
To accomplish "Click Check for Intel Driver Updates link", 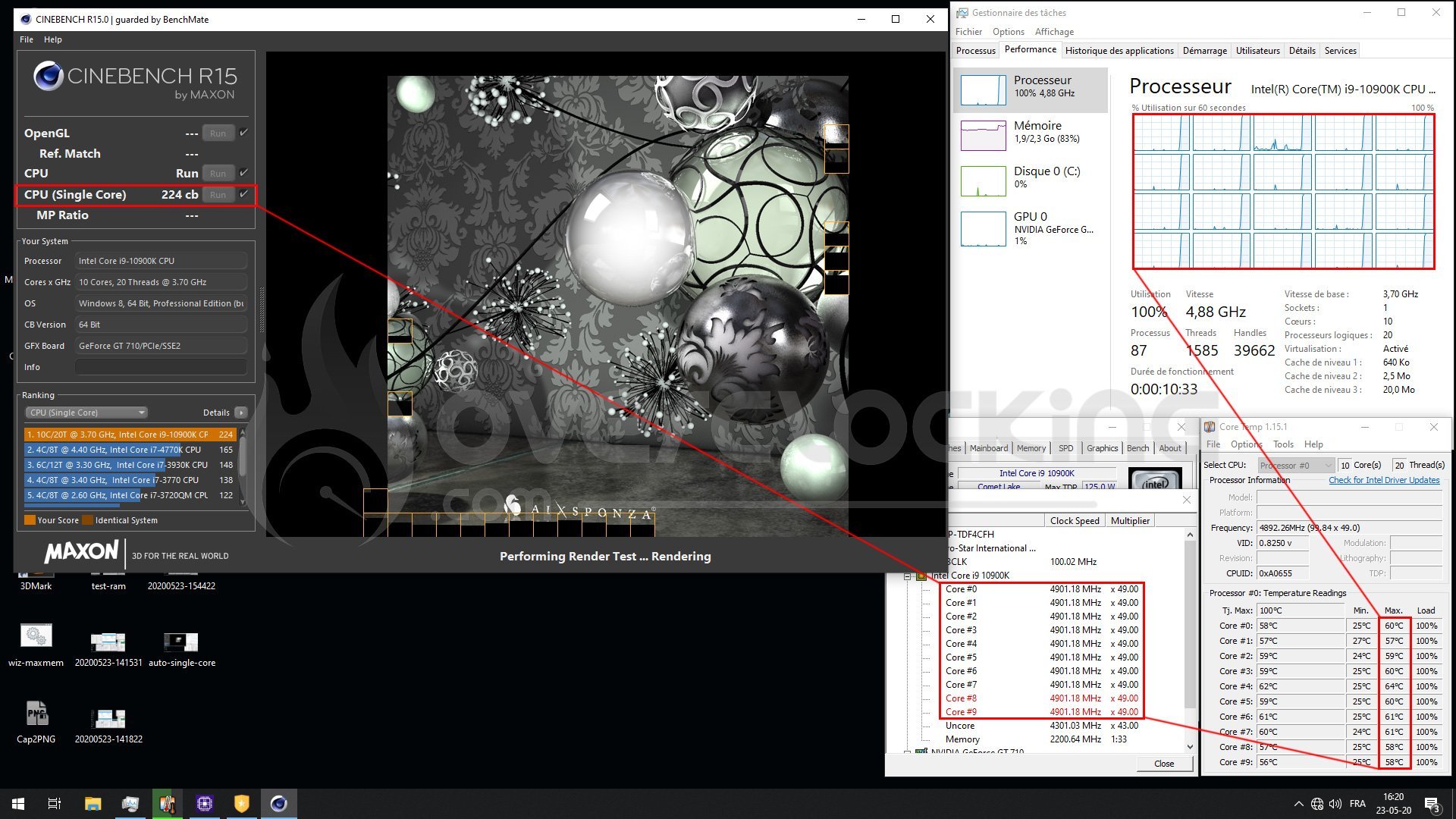I will pos(1384,480).
